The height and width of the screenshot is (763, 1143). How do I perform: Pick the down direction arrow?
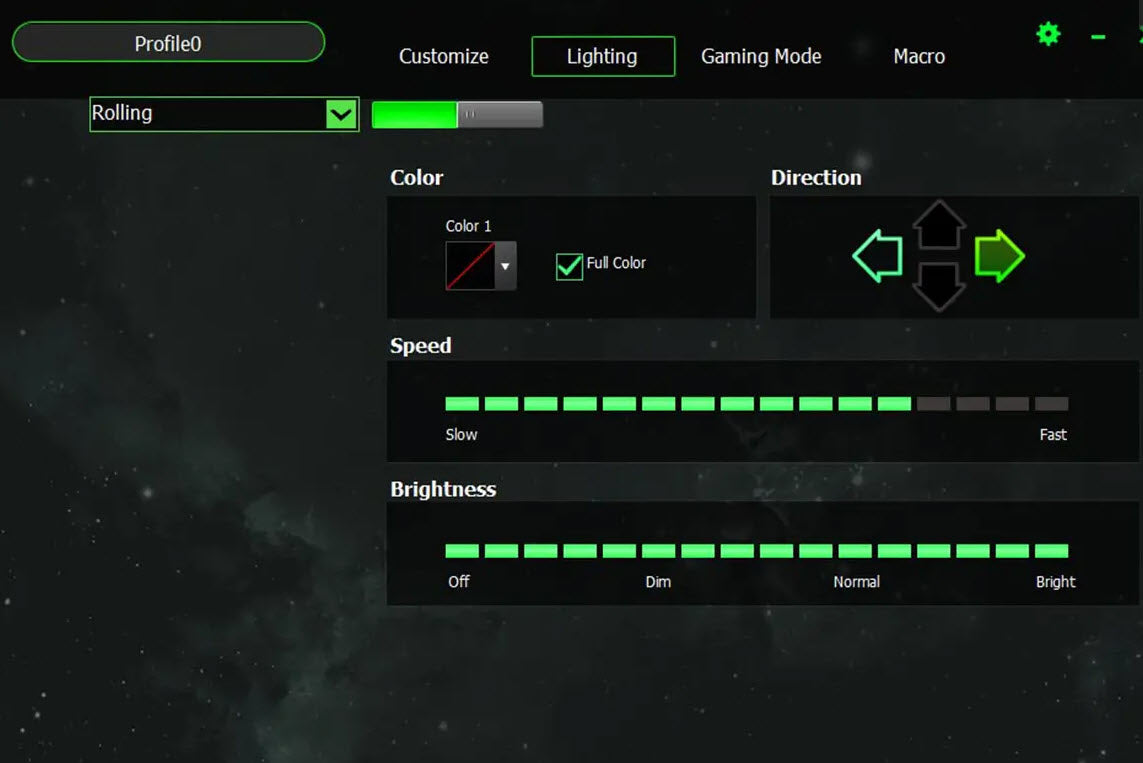(x=938, y=286)
